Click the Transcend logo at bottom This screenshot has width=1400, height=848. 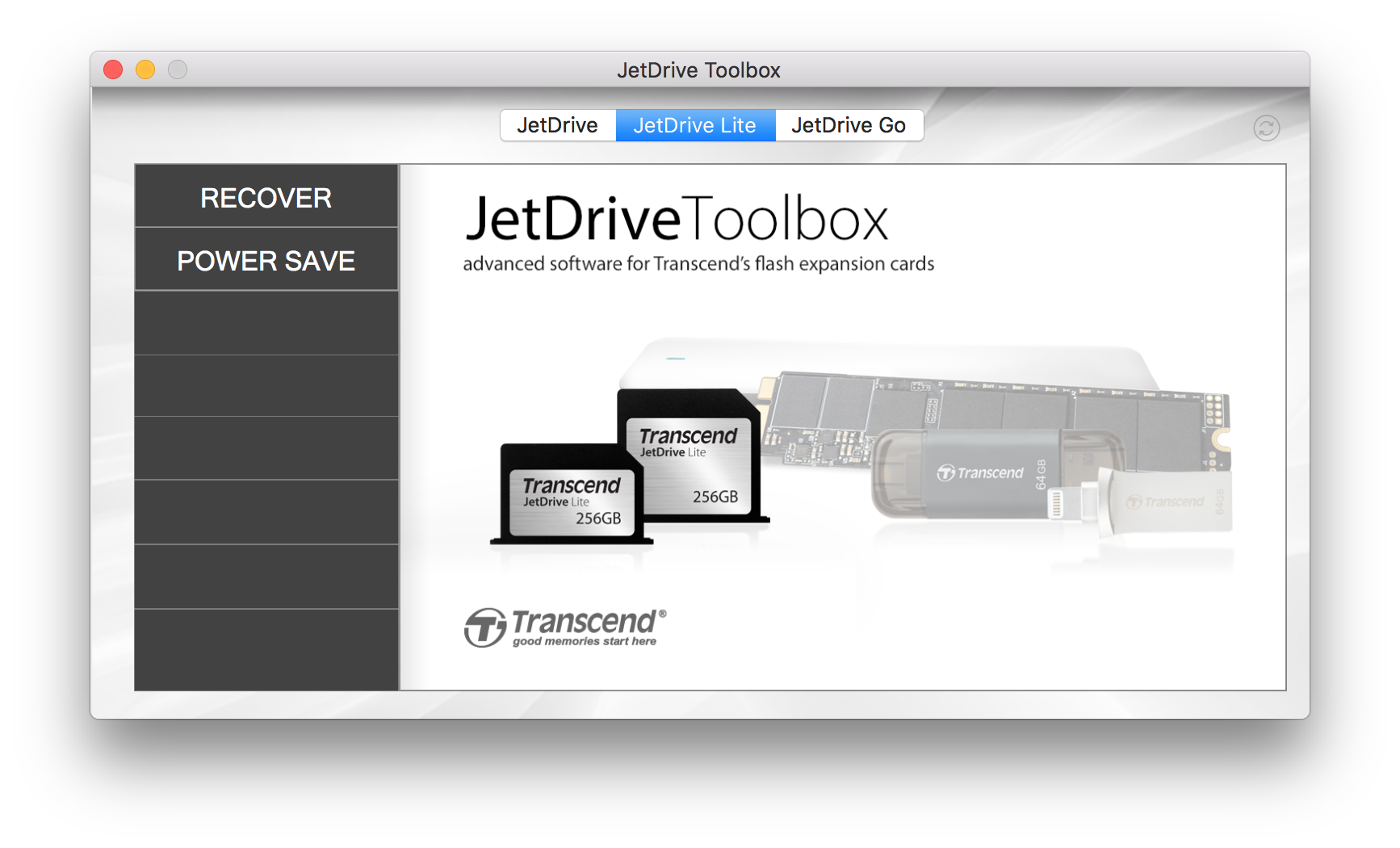(x=565, y=628)
